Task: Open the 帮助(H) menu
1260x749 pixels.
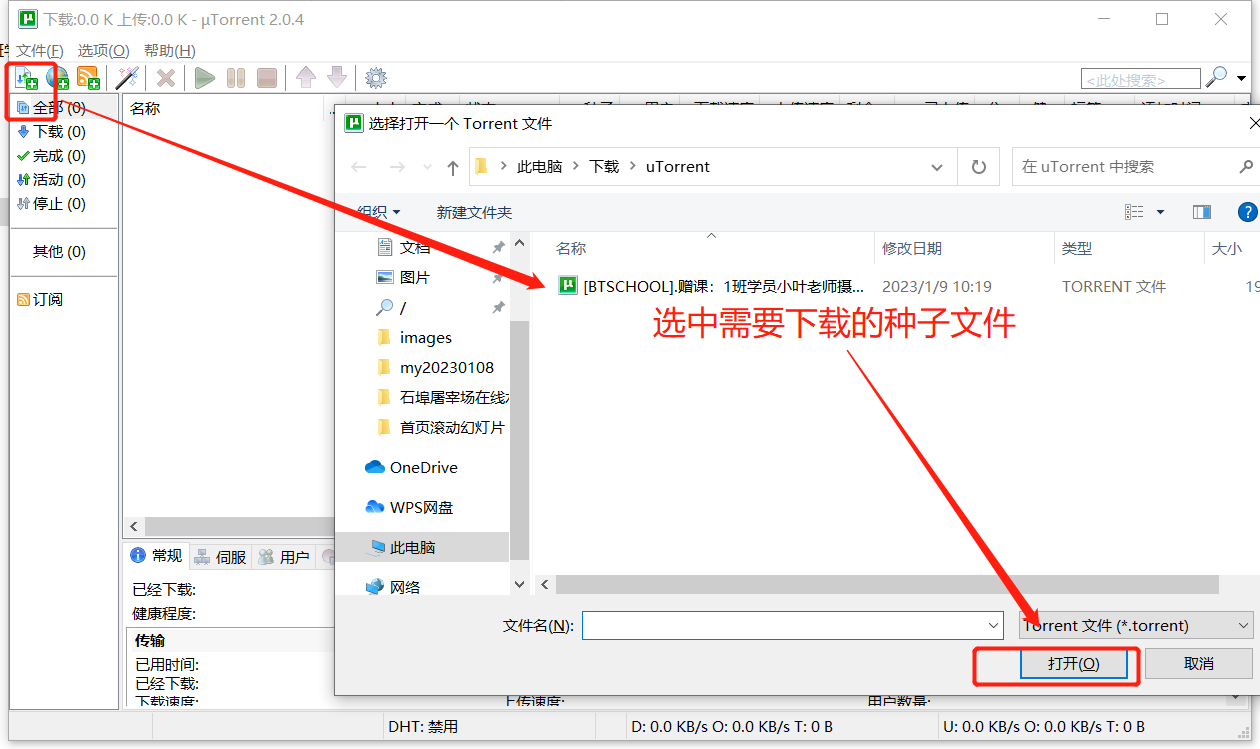Action: click(x=170, y=50)
